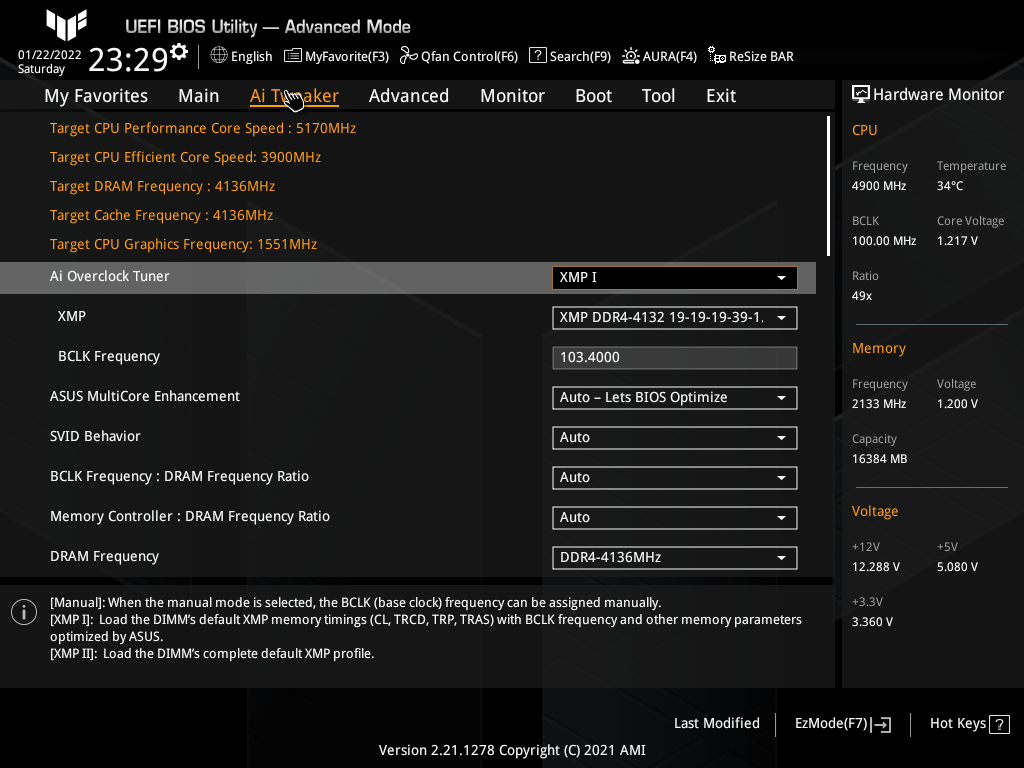The image size is (1024, 768).
Task: Click the Search(F9) question mark icon
Action: click(537, 56)
